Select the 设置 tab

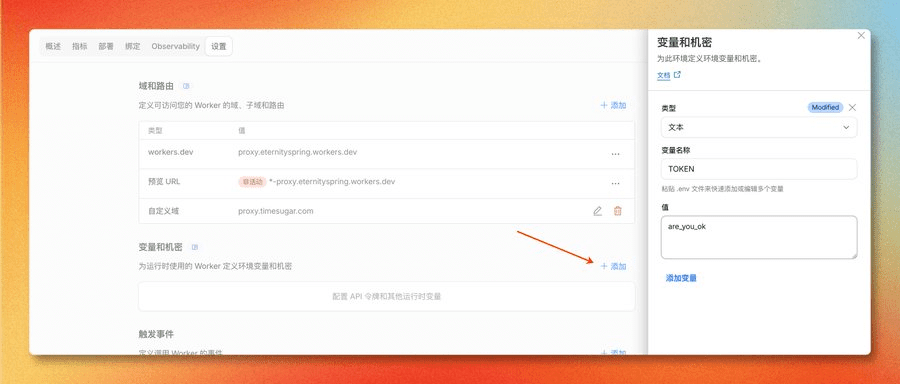coord(219,46)
